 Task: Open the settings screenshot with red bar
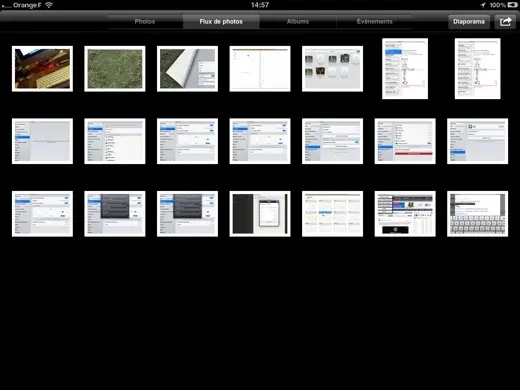coord(405,141)
